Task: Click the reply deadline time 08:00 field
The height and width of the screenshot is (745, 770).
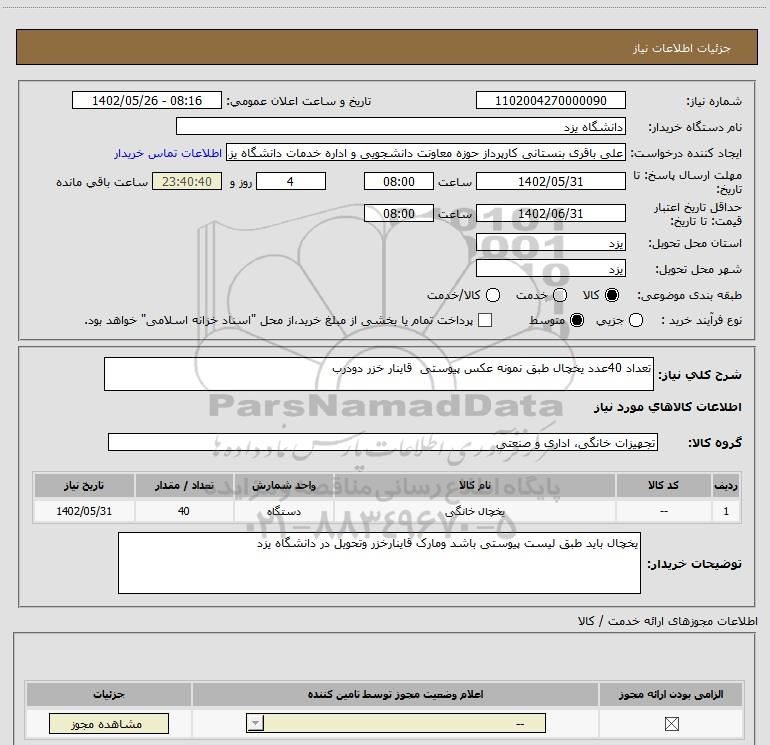Action: pyautogui.click(x=399, y=181)
